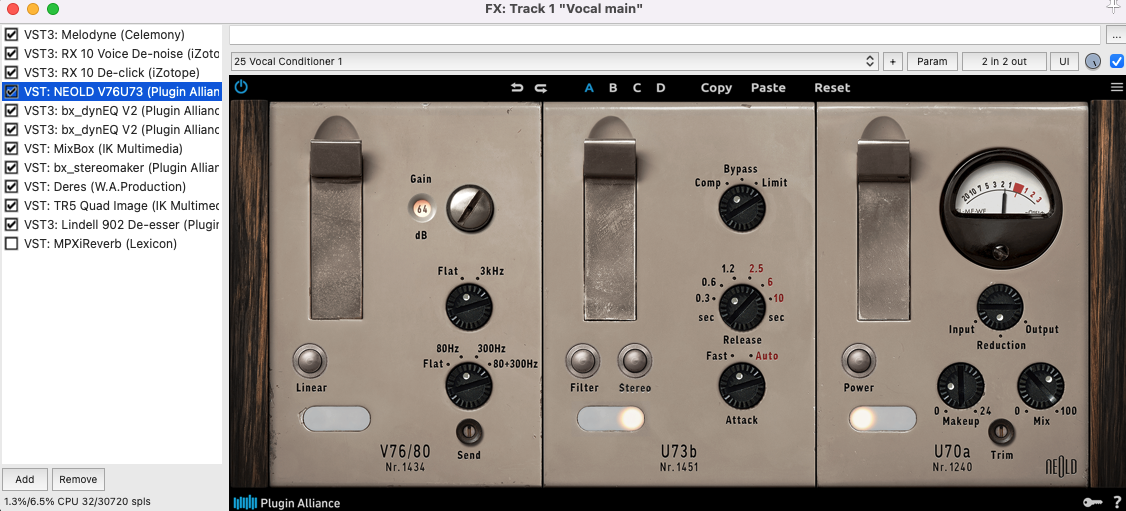This screenshot has width=1126, height=511.
Task: Toggle the plugin bypass checkbox top right
Action: [1116, 61]
